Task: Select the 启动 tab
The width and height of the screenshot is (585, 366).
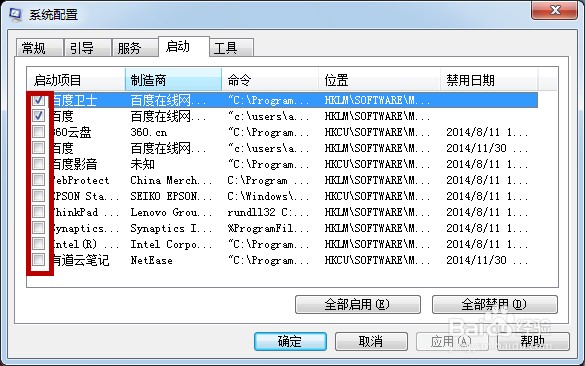Action: pos(184,47)
